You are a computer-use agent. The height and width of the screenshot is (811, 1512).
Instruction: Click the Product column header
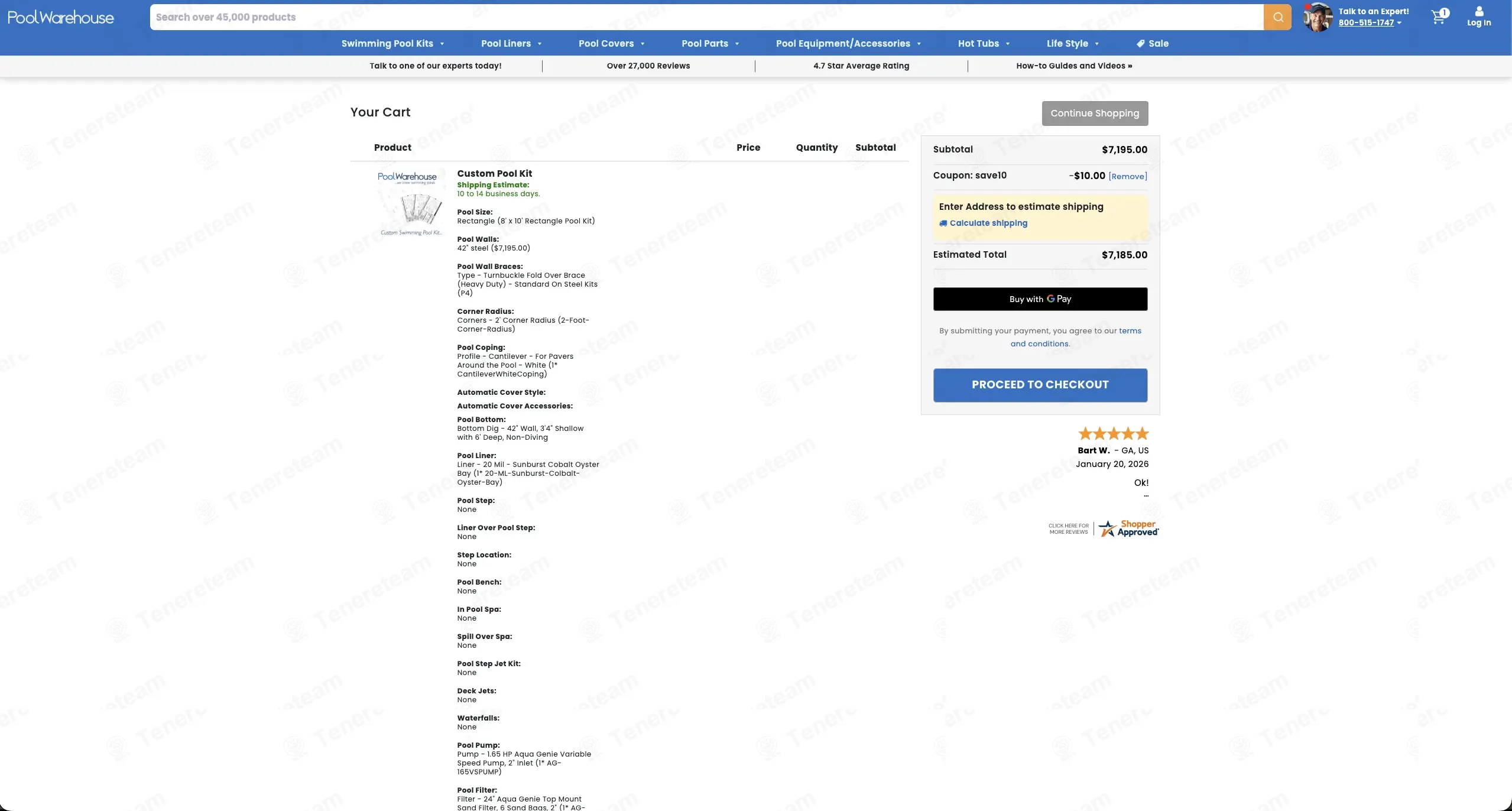(392, 147)
